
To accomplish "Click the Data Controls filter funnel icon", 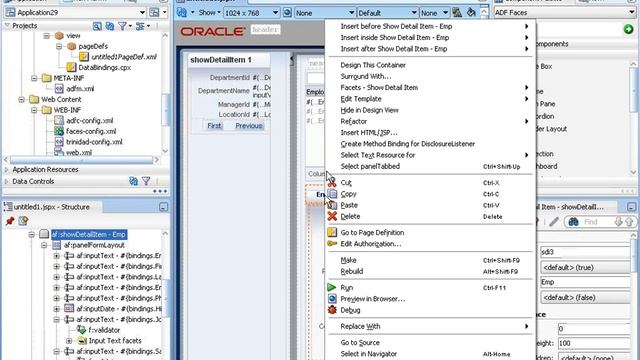I will 146,181.
